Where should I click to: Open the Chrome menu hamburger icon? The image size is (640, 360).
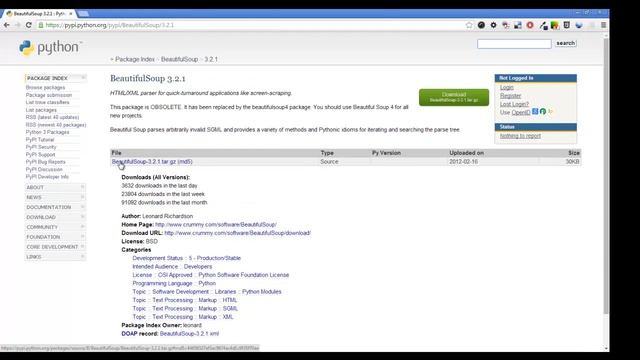(603, 25)
